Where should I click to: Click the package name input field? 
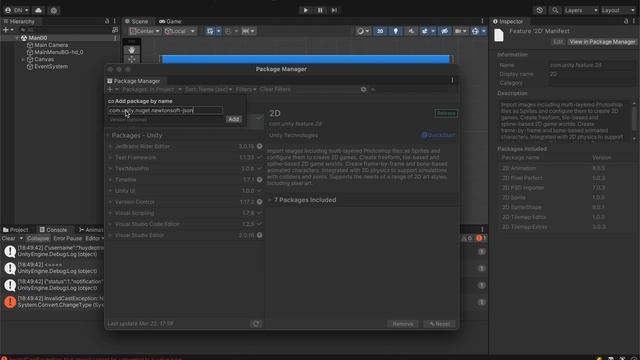(165, 110)
